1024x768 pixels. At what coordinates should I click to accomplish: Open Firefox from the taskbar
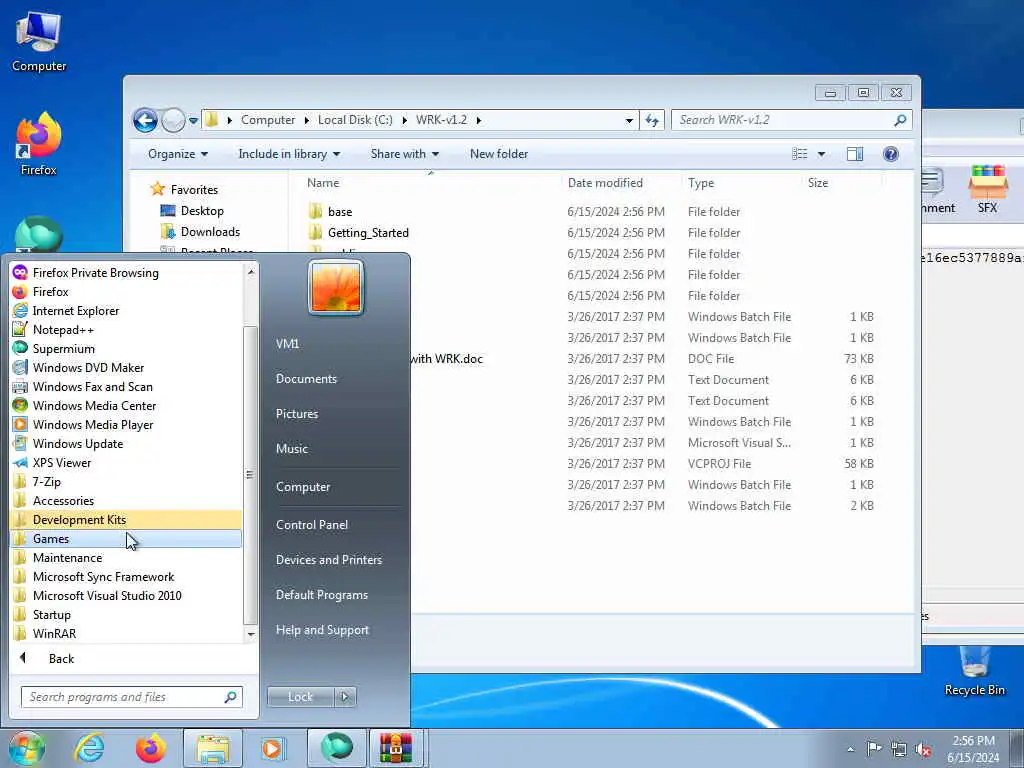[x=151, y=748]
